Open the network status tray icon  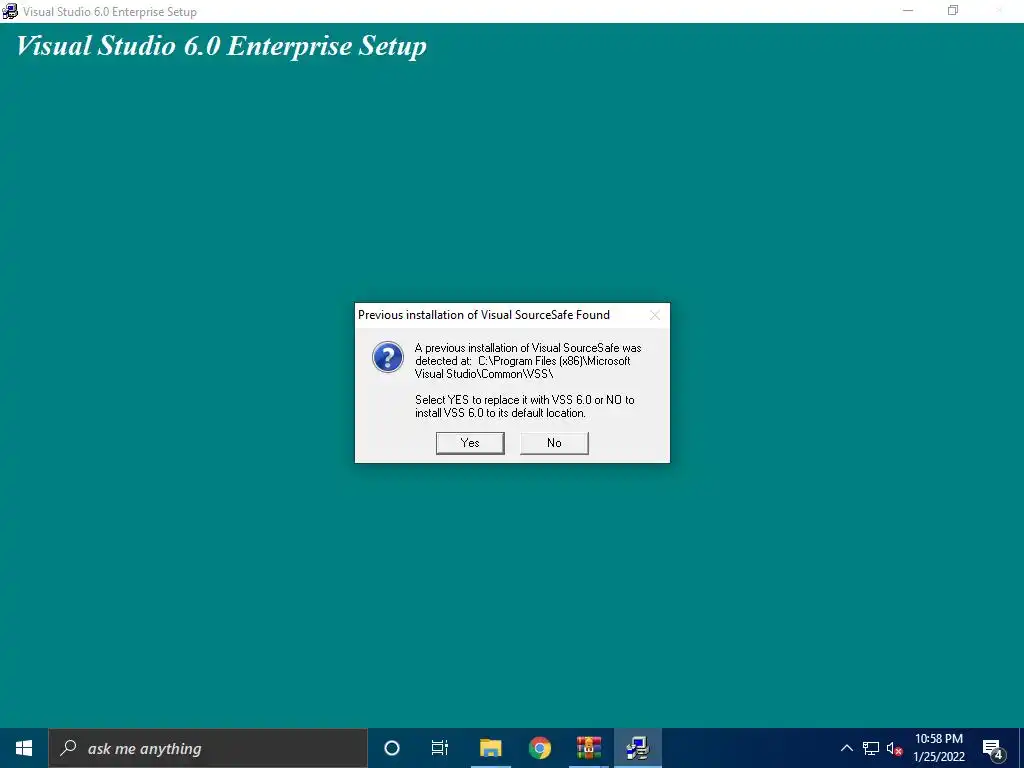tap(871, 748)
